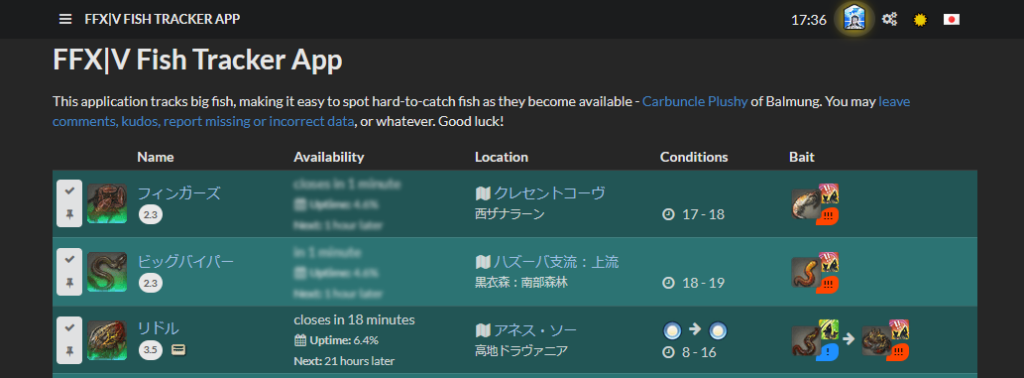Open the フィンガーズ fish name link

pyautogui.click(x=179, y=193)
